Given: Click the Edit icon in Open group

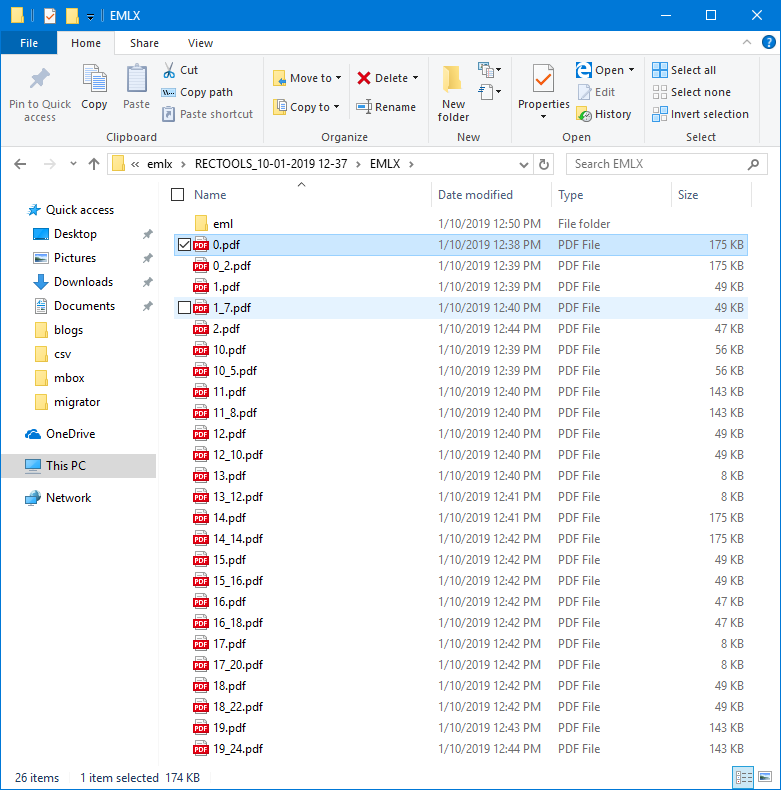Looking at the screenshot, I should pos(584,92).
